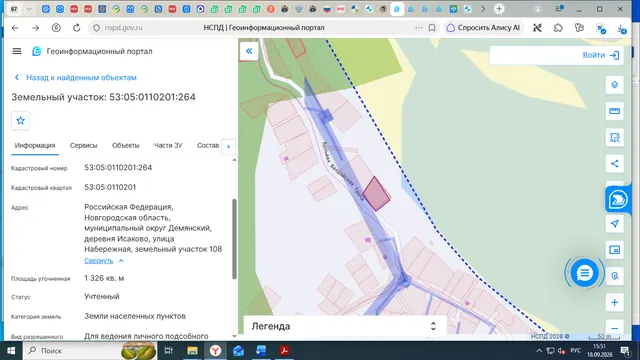Open the three-dot page options menu
The width and height of the screenshot is (640, 360).
coord(419,28)
